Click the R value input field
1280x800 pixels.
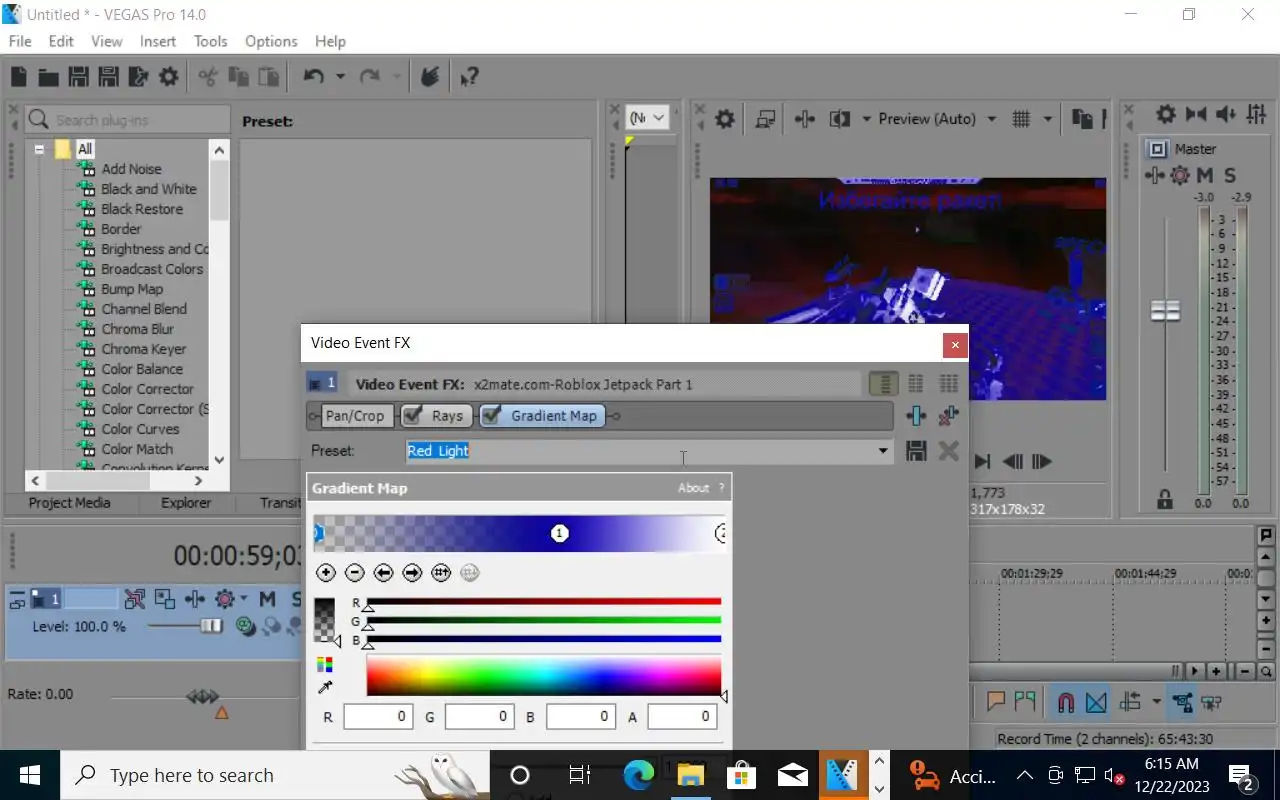[x=378, y=716]
